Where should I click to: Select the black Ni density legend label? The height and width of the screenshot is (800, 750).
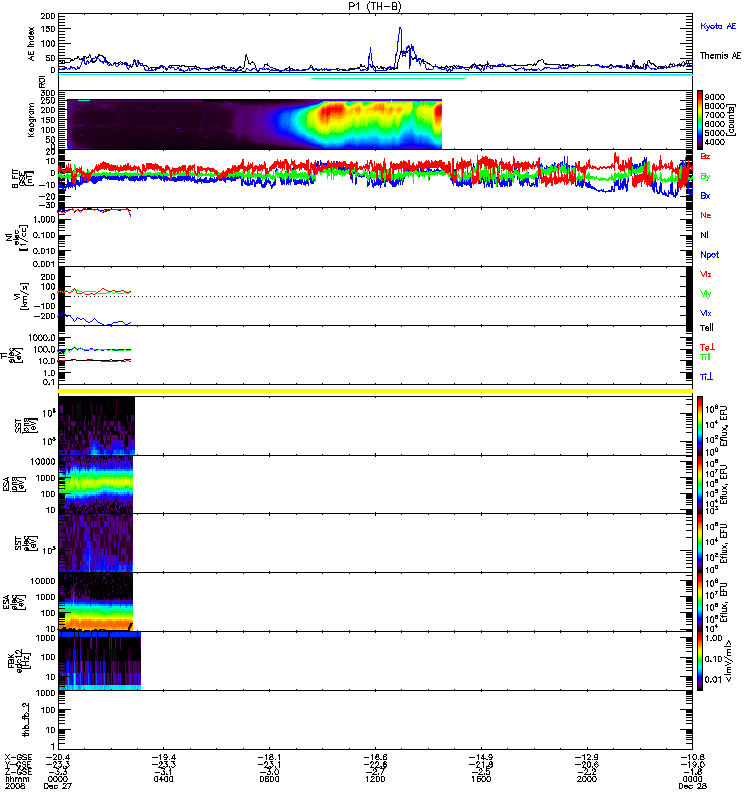tap(704, 235)
